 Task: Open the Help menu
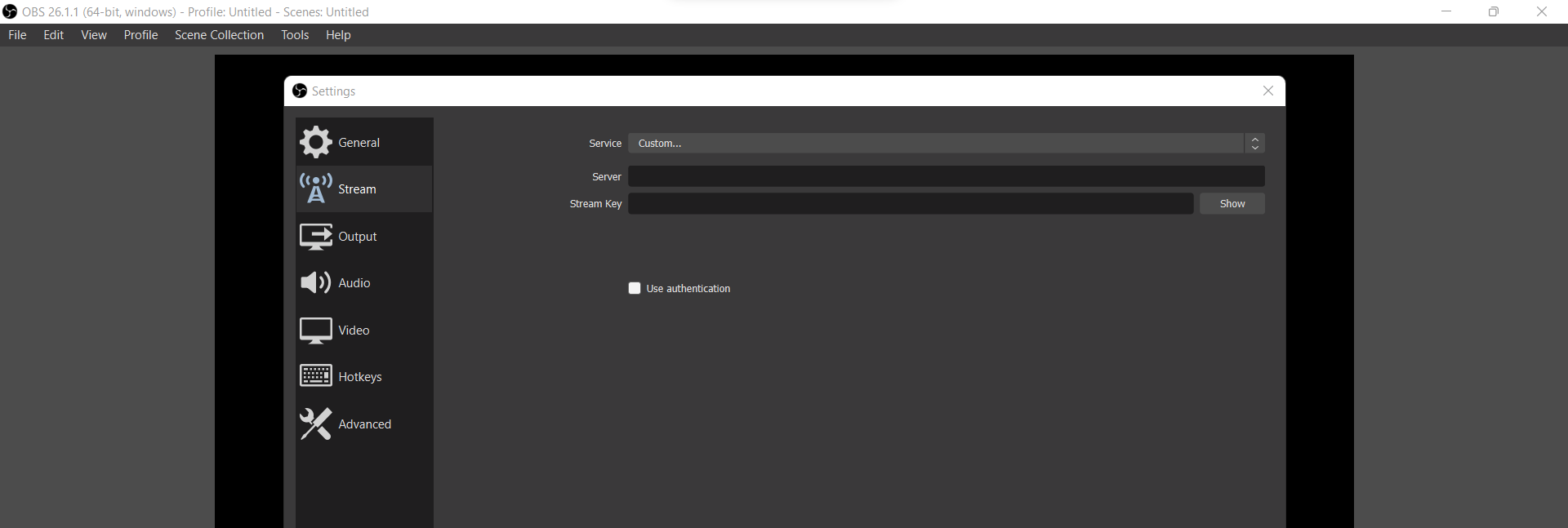(x=338, y=35)
